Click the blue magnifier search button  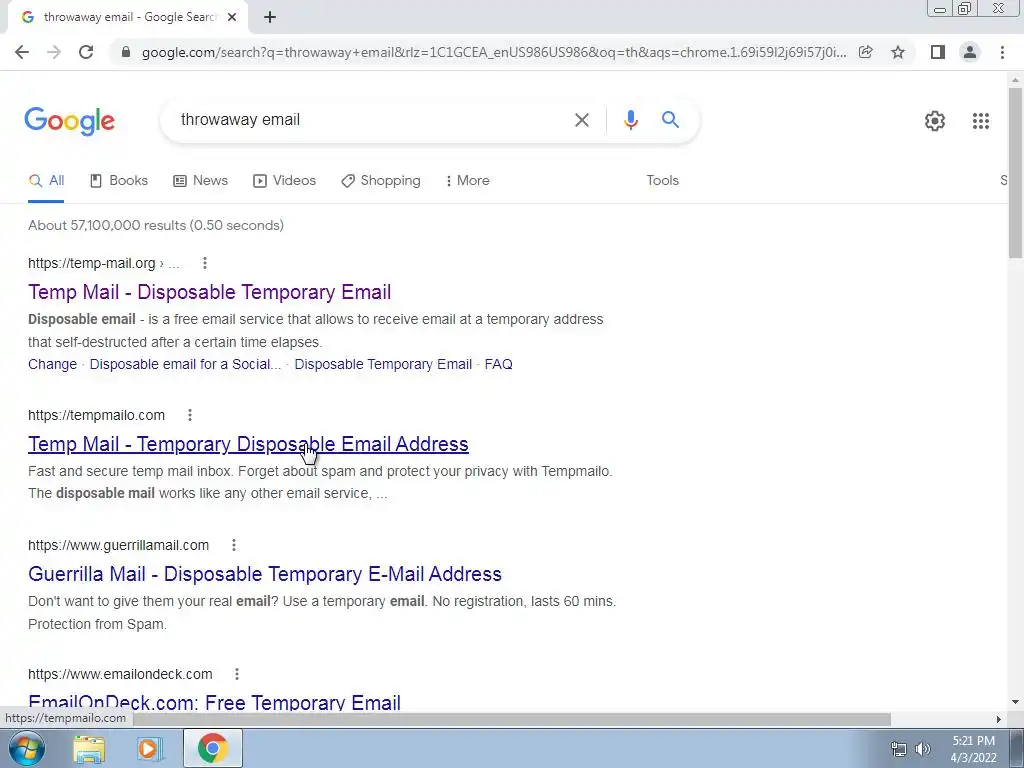670,120
